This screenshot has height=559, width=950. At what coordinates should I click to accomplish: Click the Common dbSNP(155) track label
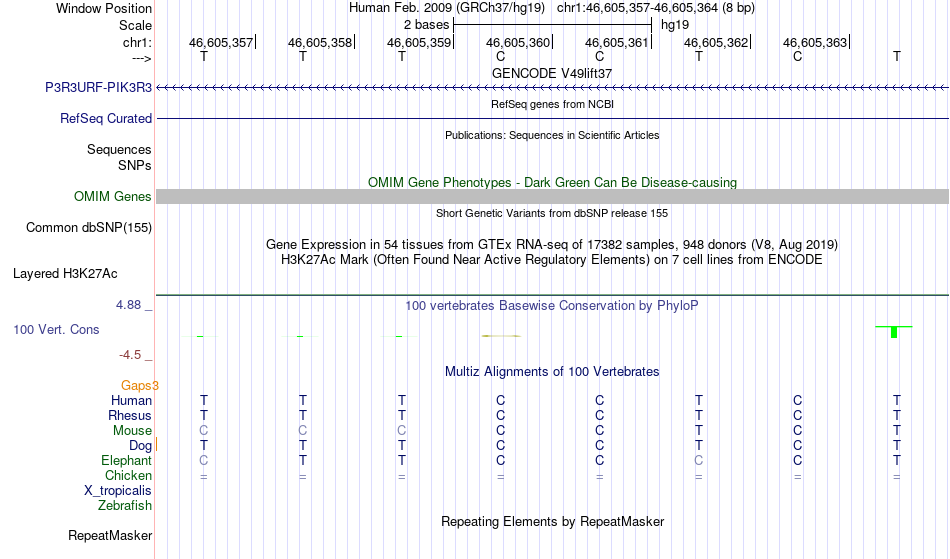[x=88, y=227]
